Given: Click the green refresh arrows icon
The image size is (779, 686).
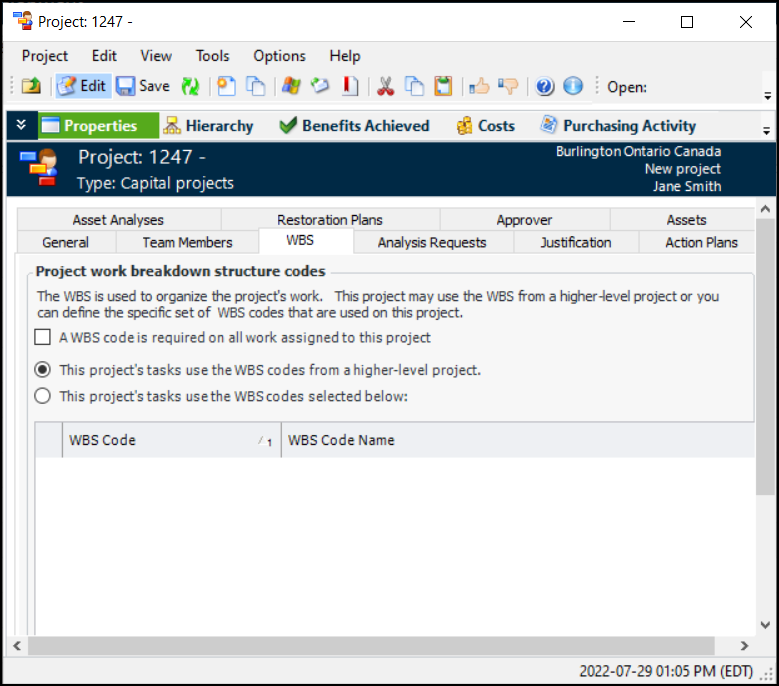Looking at the screenshot, I should coord(190,86).
